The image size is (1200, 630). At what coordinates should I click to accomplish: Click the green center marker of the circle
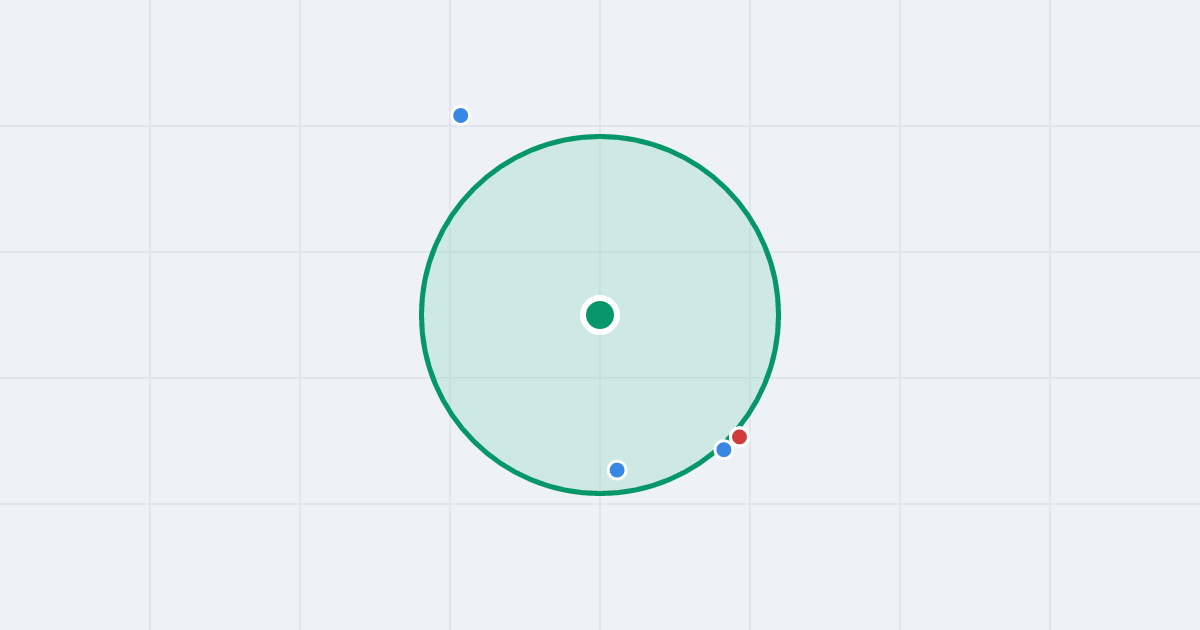pyautogui.click(x=600, y=315)
